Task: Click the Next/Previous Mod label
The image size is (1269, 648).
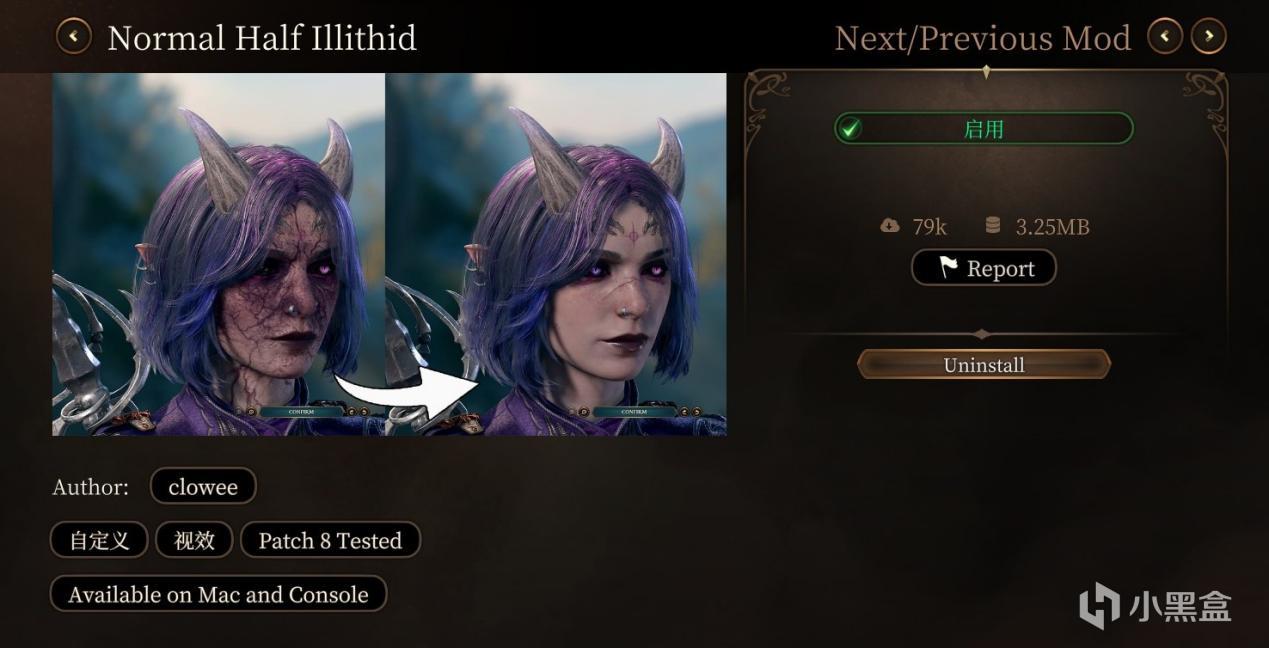Action: [x=982, y=38]
